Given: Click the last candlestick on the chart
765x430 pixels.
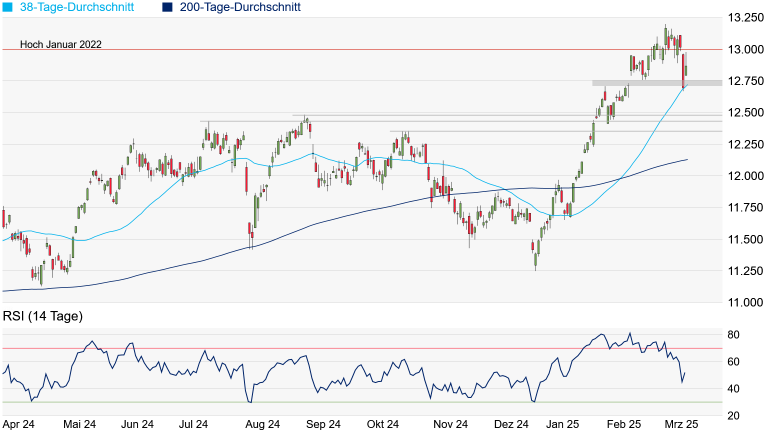Looking at the screenshot, I should click(686, 72).
